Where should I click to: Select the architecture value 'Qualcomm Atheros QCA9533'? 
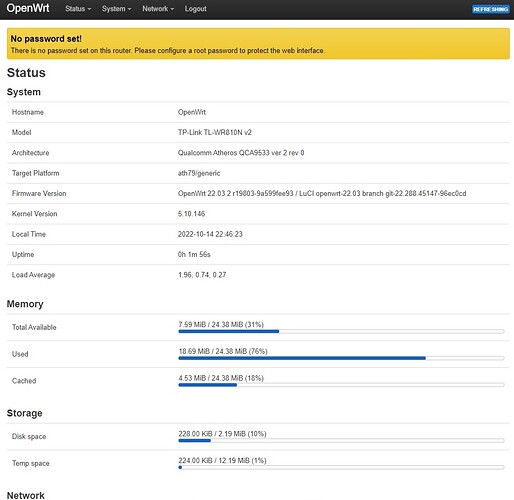click(x=224, y=153)
